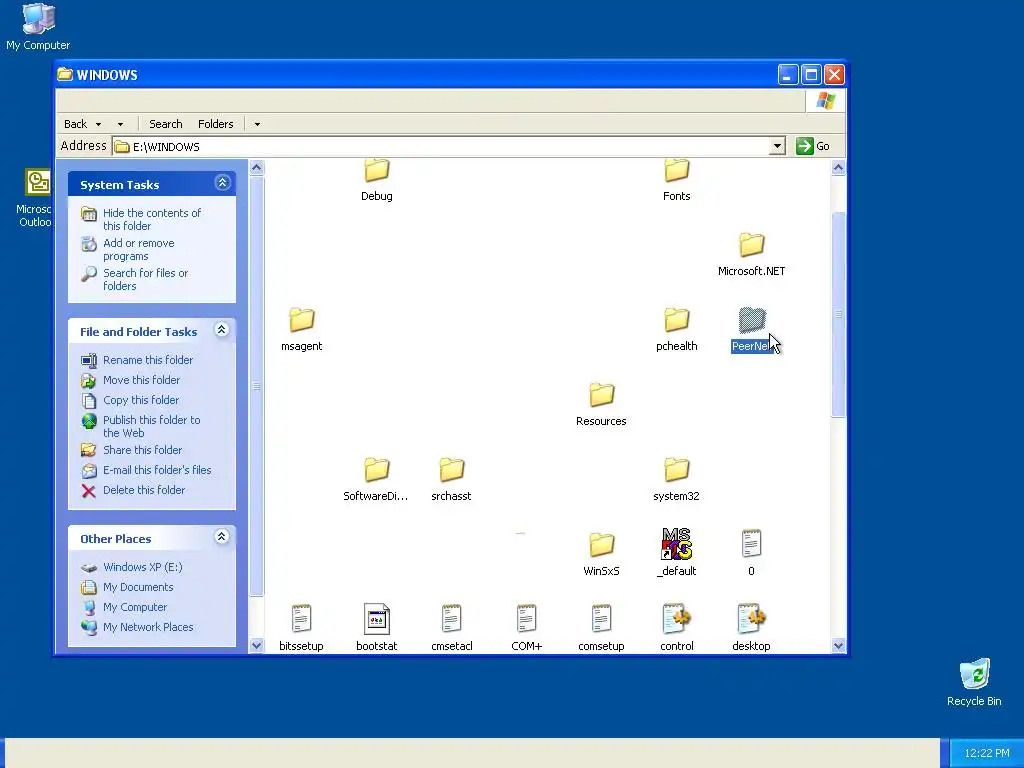The height and width of the screenshot is (768, 1024).
Task: Click the file list scroll down arrow
Action: click(x=839, y=646)
